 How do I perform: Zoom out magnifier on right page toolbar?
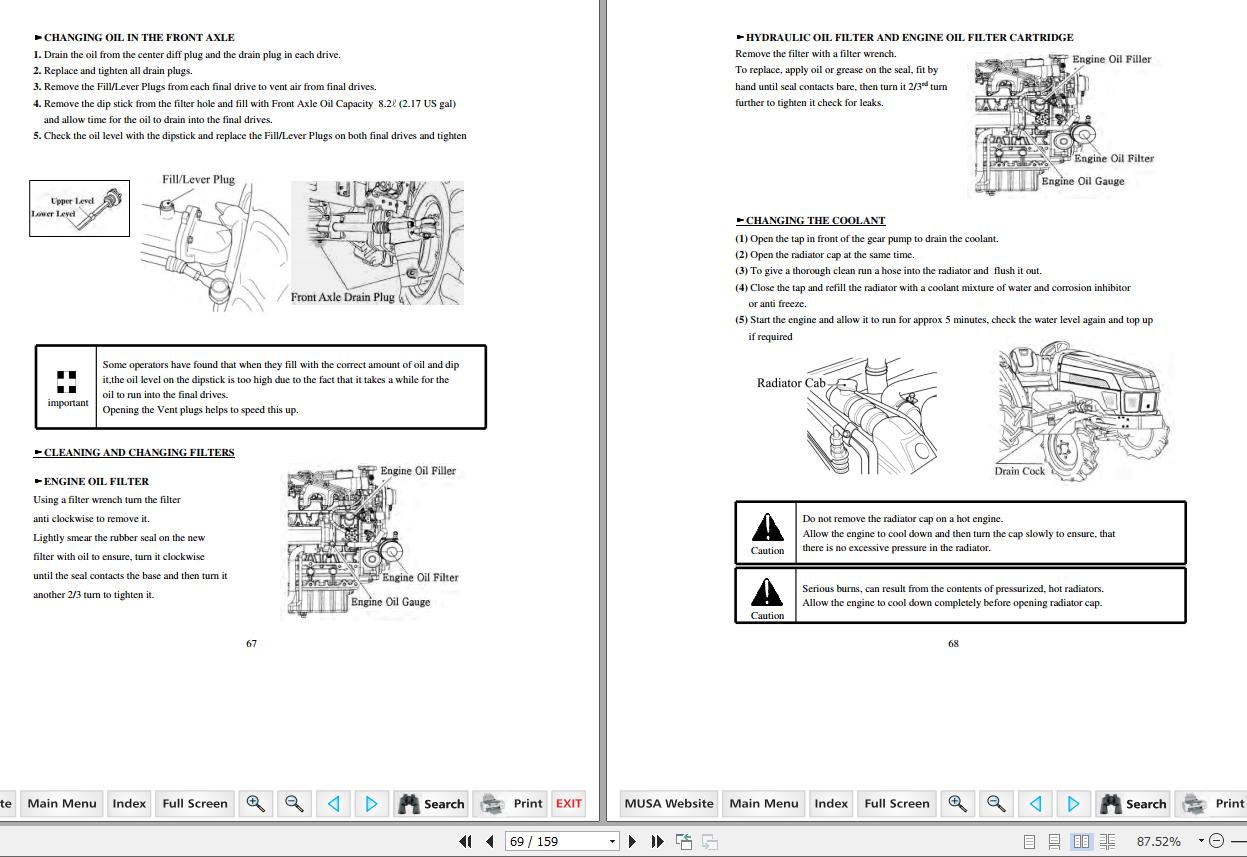pyautogui.click(x=996, y=803)
